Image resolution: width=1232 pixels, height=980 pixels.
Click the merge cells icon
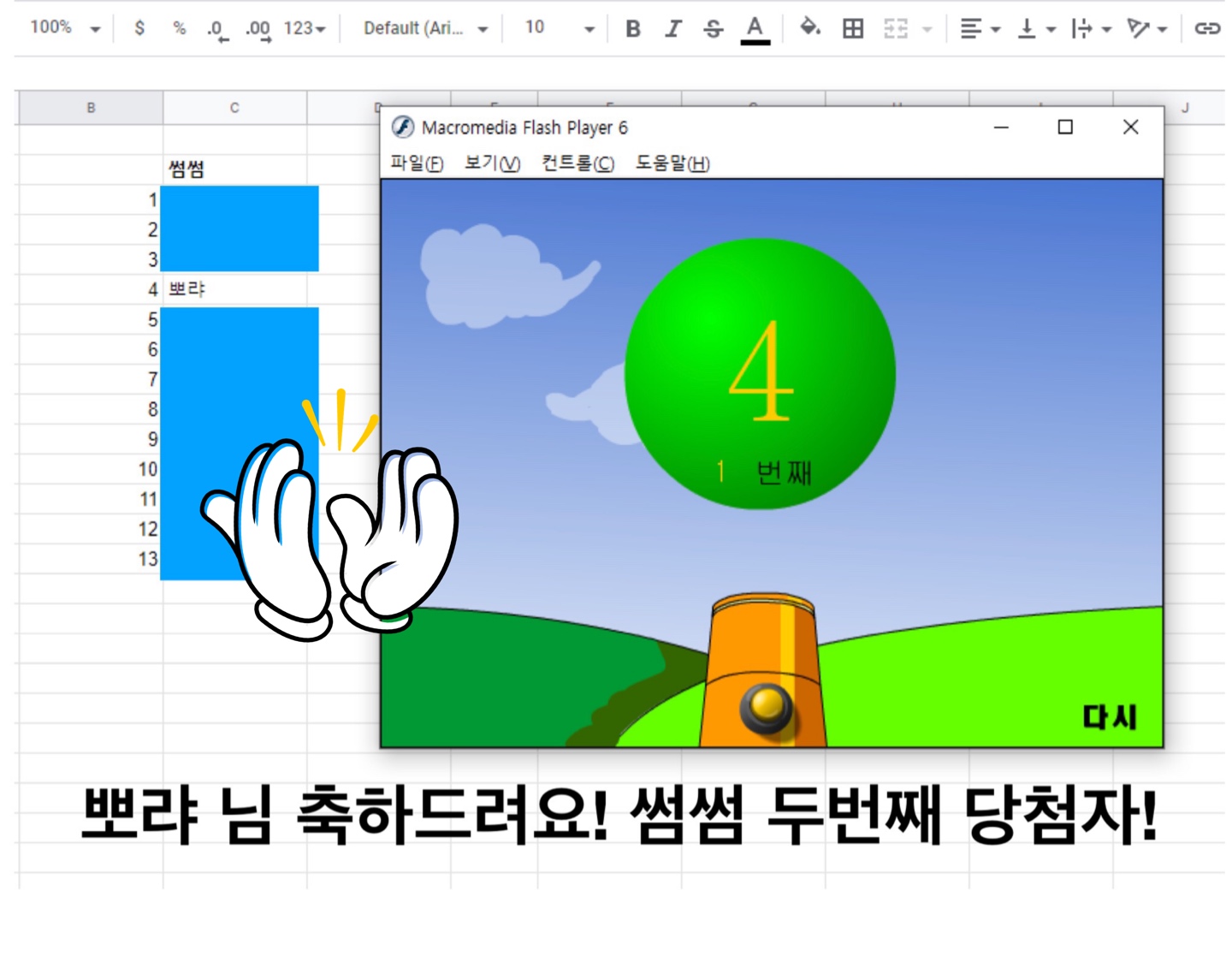click(896, 29)
